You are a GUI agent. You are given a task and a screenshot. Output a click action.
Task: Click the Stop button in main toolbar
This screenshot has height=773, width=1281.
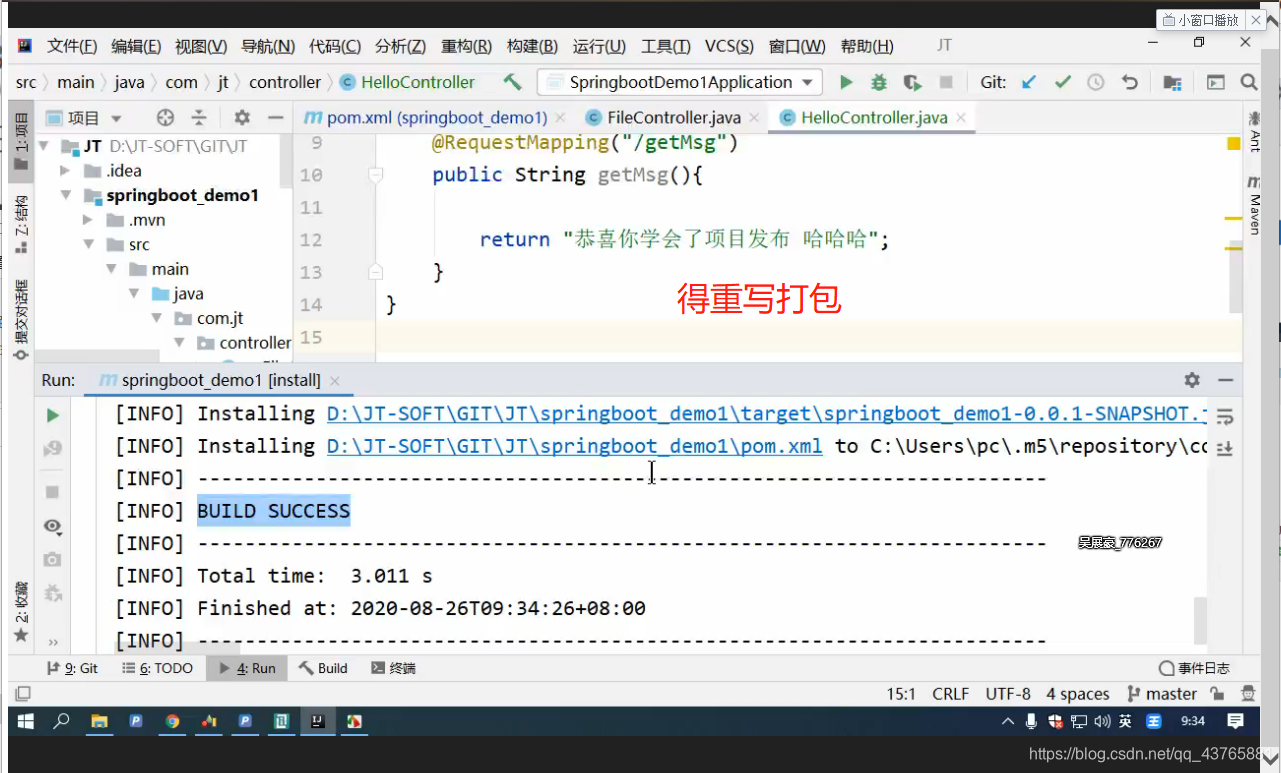tap(946, 82)
